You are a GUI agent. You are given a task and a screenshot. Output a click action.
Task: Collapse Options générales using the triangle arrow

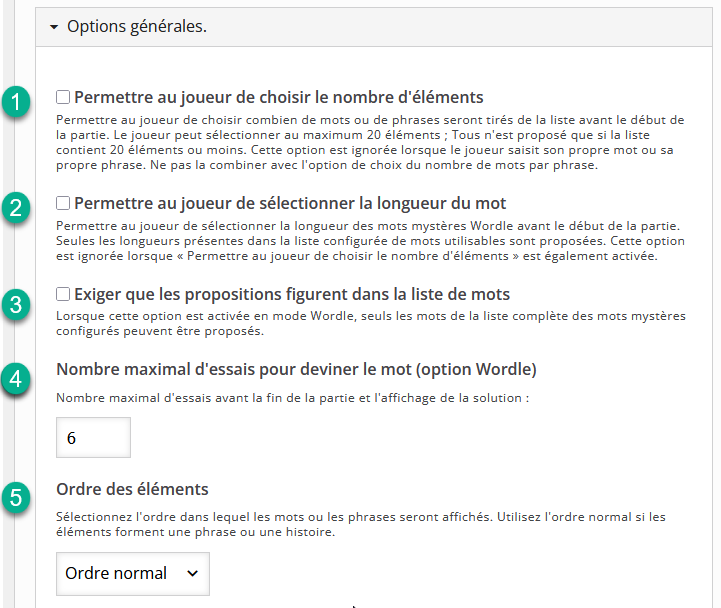click(54, 27)
